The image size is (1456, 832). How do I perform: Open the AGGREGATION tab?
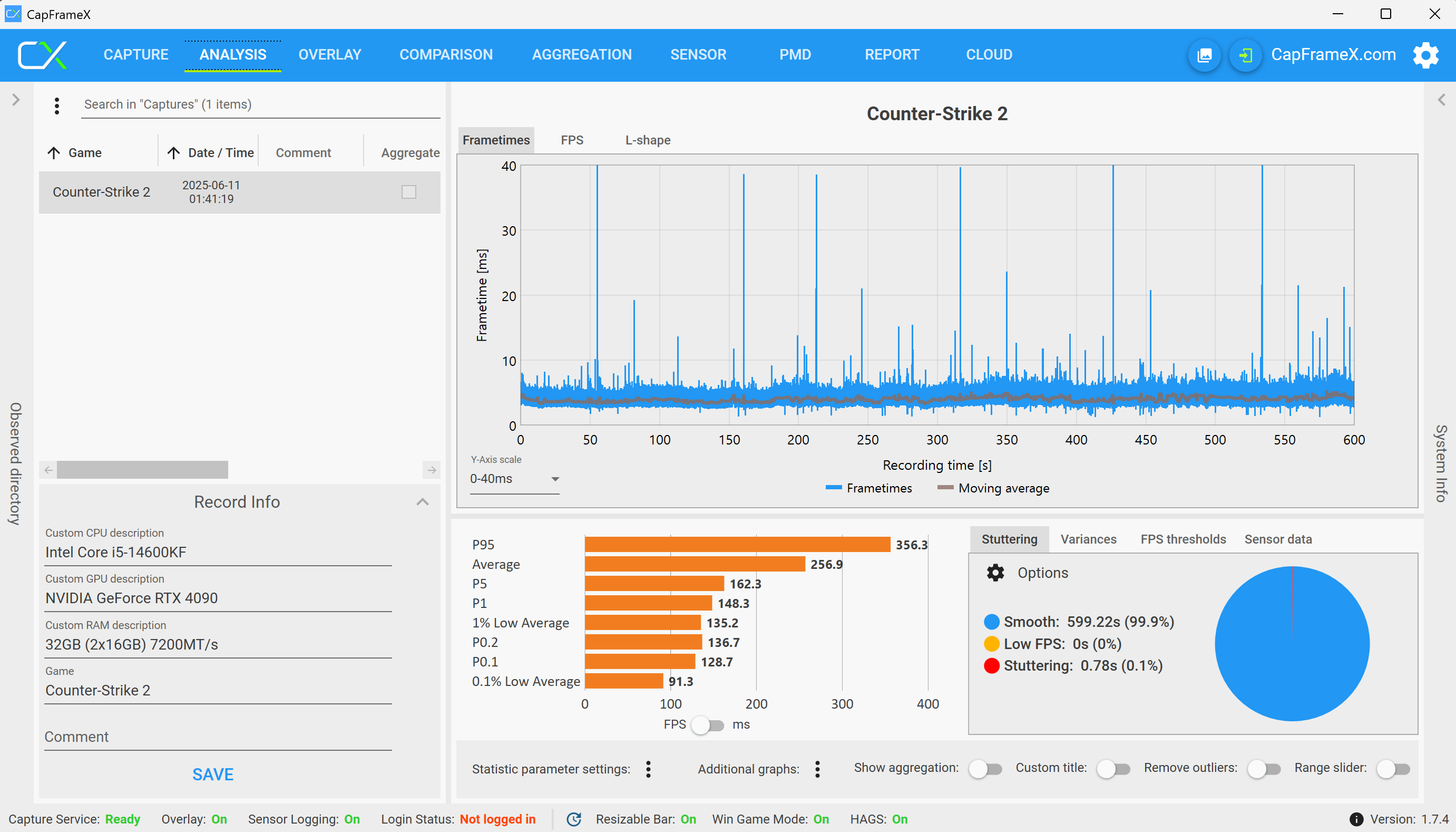tap(582, 55)
